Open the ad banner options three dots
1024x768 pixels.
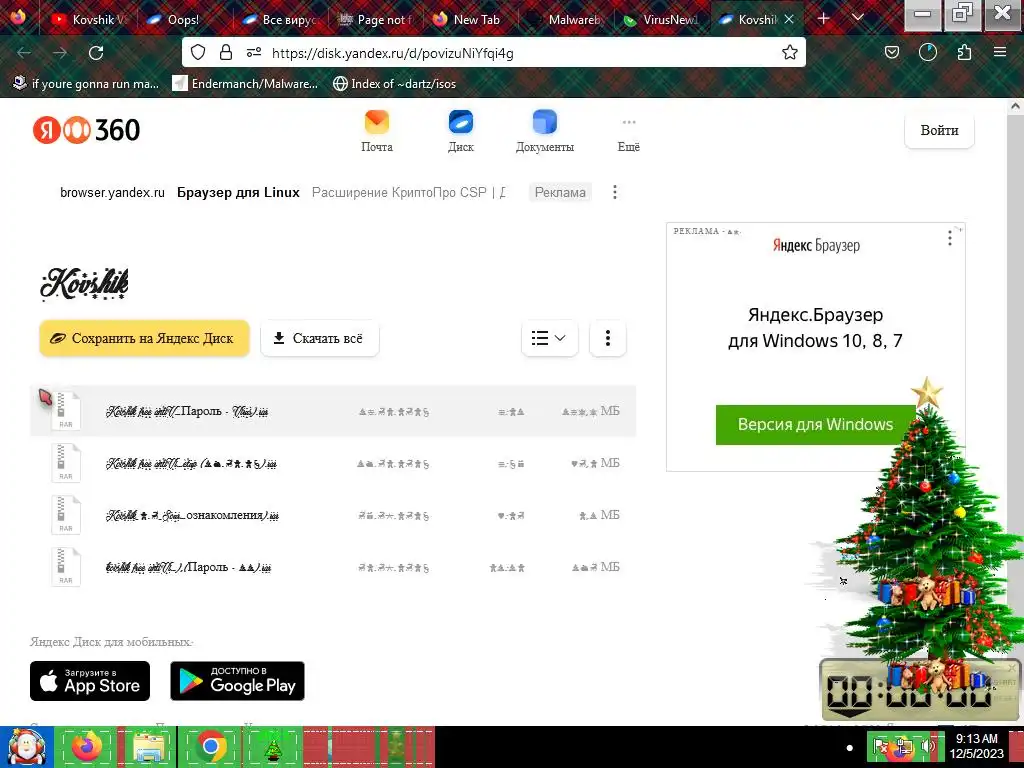[x=615, y=192]
